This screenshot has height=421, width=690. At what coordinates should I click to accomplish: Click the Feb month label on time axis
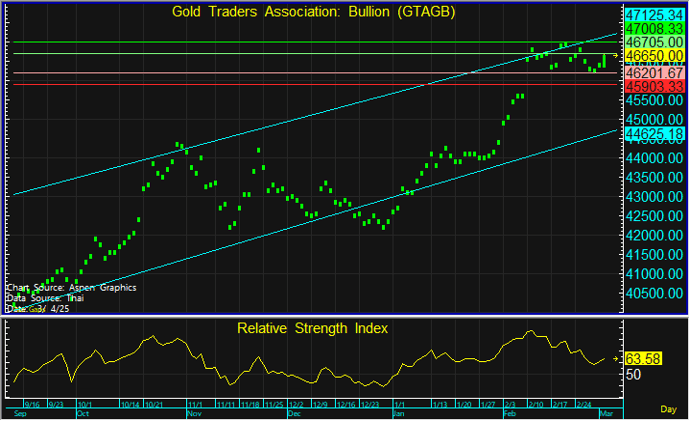[x=508, y=412]
